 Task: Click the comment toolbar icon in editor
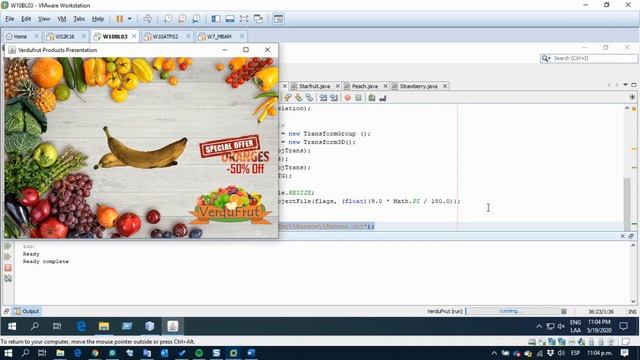pos(372,98)
